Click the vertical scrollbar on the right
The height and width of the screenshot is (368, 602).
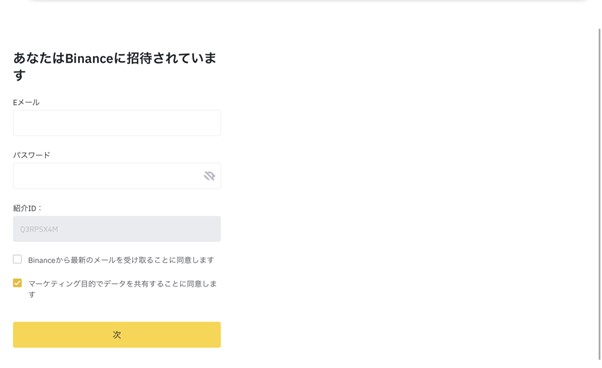pos(599,194)
